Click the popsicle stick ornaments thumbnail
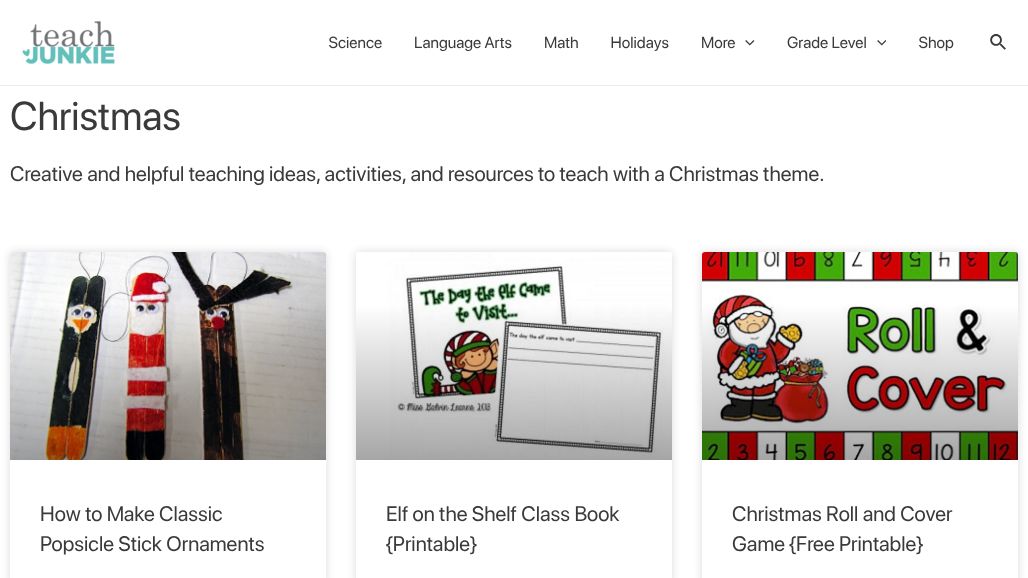 point(168,356)
